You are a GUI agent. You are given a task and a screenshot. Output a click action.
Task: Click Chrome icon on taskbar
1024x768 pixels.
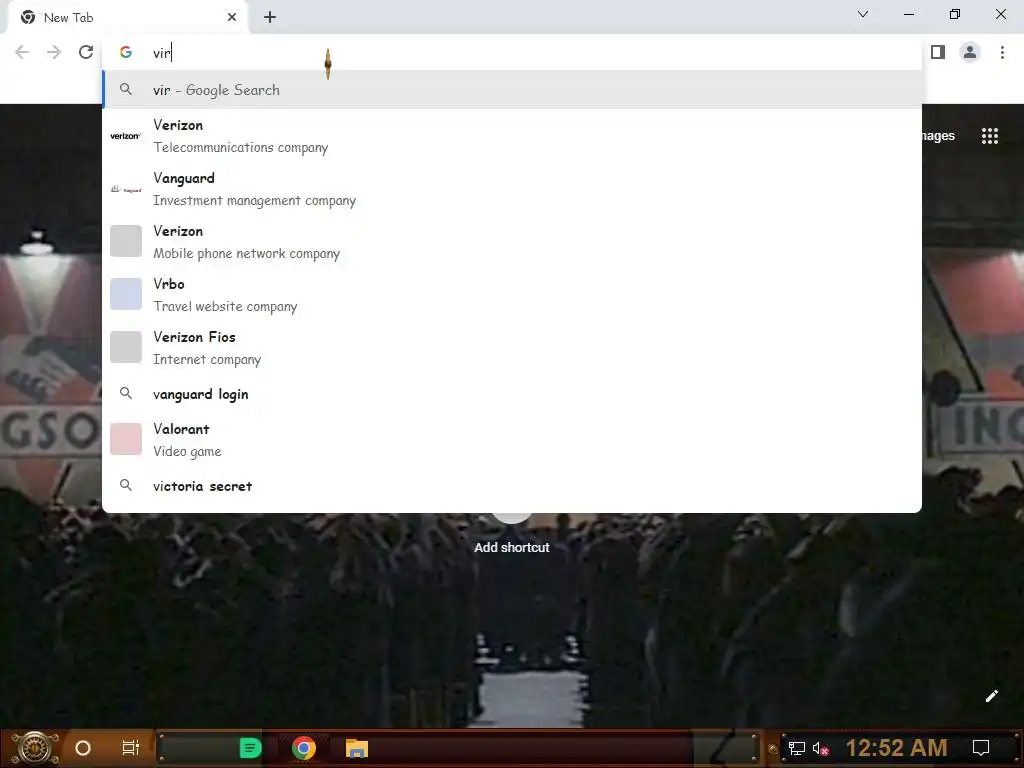click(x=303, y=748)
